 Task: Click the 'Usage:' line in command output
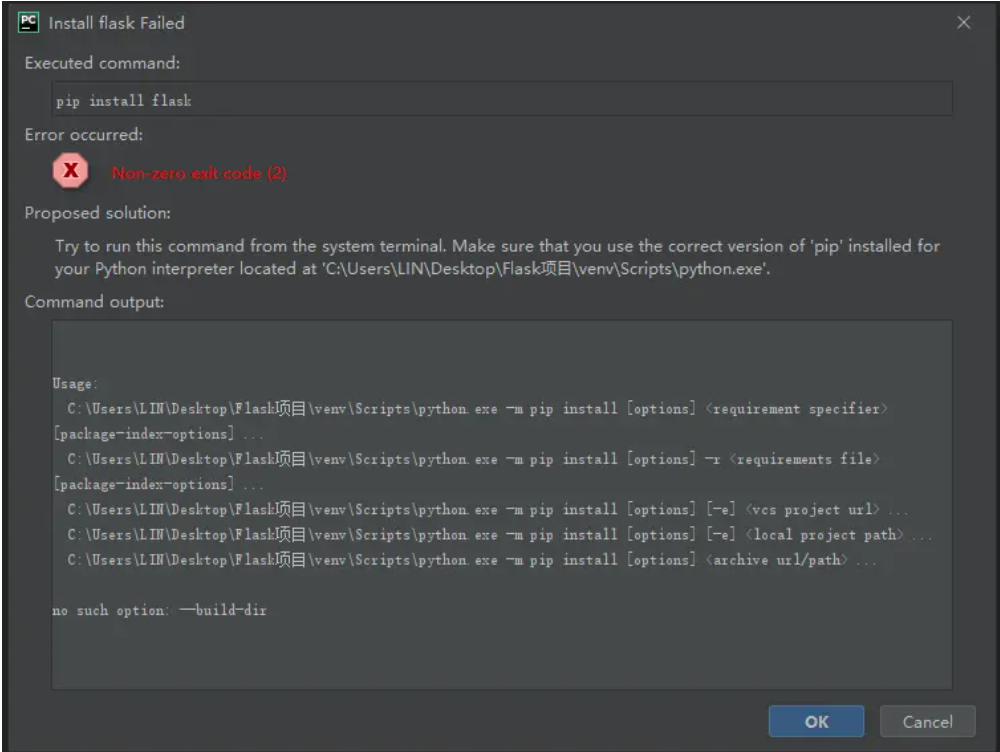[75, 384]
